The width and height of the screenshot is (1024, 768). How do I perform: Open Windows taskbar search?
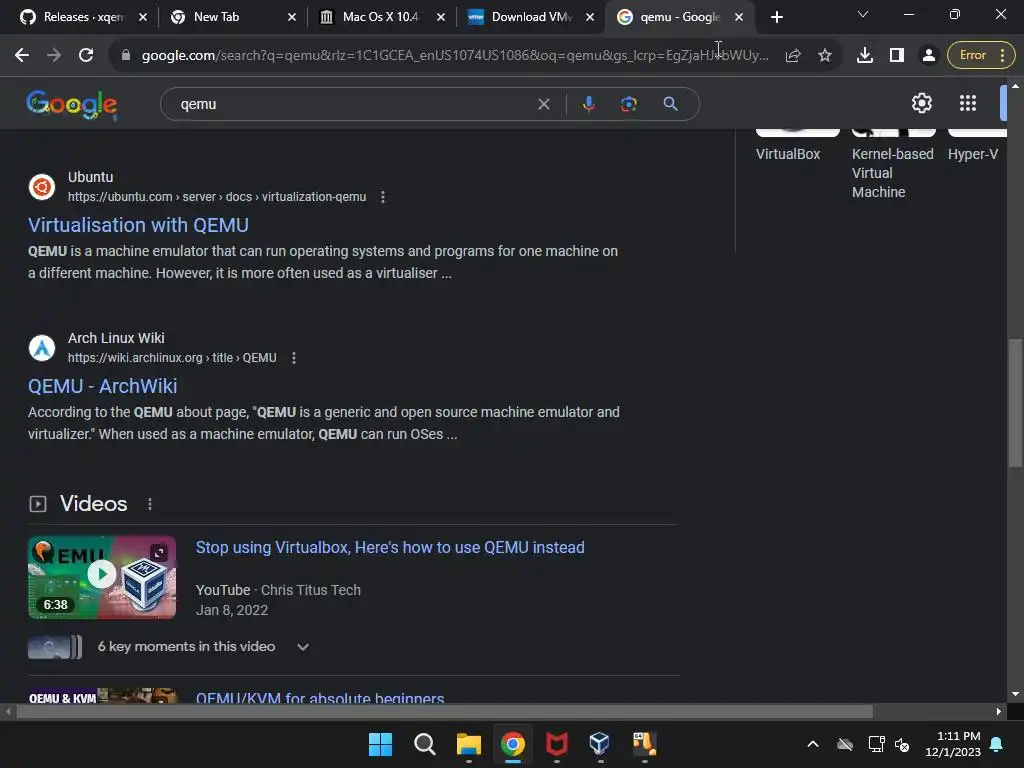point(424,744)
